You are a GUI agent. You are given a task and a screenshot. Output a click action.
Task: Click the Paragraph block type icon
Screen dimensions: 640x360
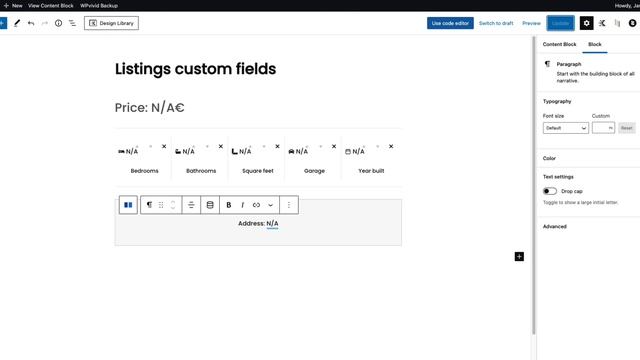coord(149,205)
